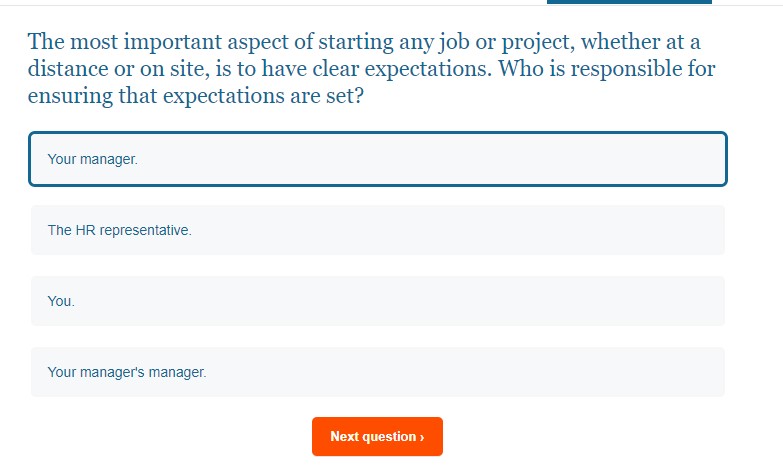The image size is (783, 471).
Task: Deselect the highlighted Your manager box
Action: pos(378,159)
